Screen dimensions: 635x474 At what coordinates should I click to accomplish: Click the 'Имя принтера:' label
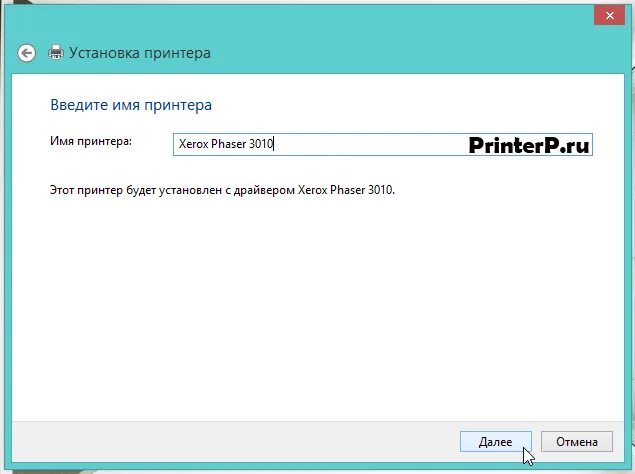pos(91,141)
